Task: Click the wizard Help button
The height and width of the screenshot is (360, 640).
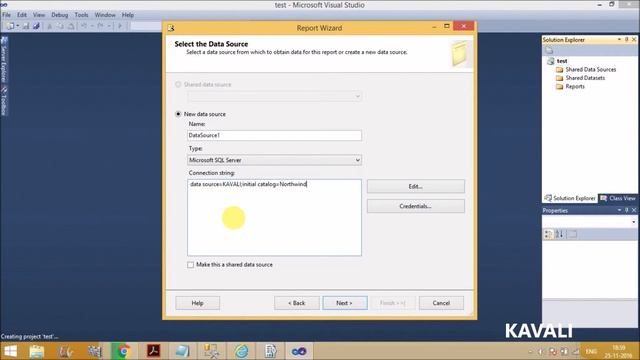Action: (x=198, y=303)
